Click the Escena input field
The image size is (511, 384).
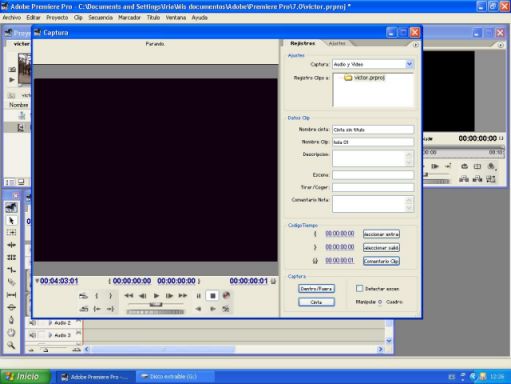click(373, 175)
